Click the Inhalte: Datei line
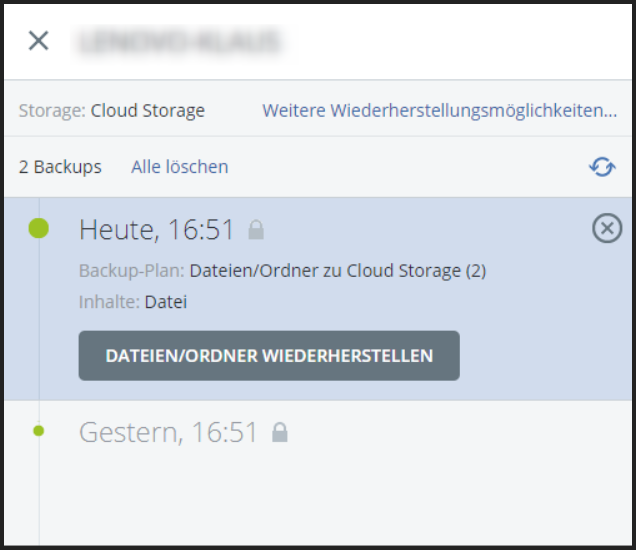 [133, 301]
